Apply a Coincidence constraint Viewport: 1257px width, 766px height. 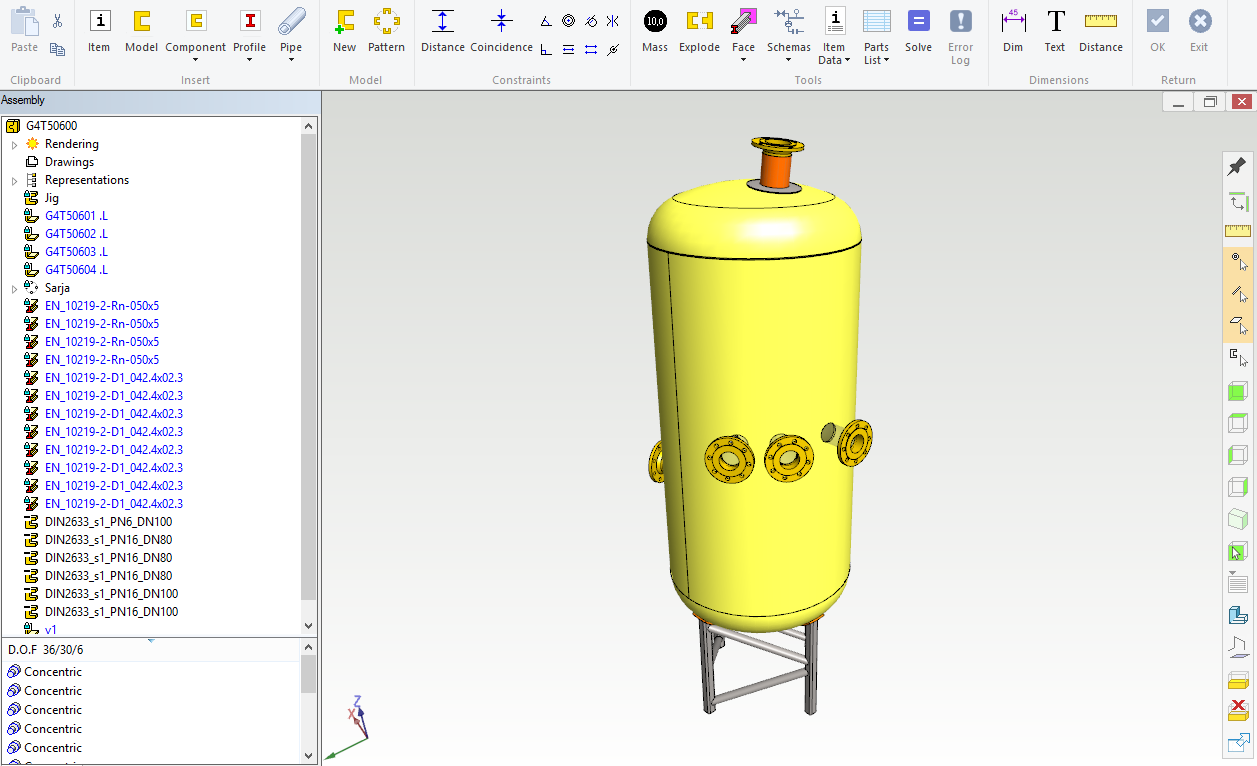pyautogui.click(x=502, y=30)
